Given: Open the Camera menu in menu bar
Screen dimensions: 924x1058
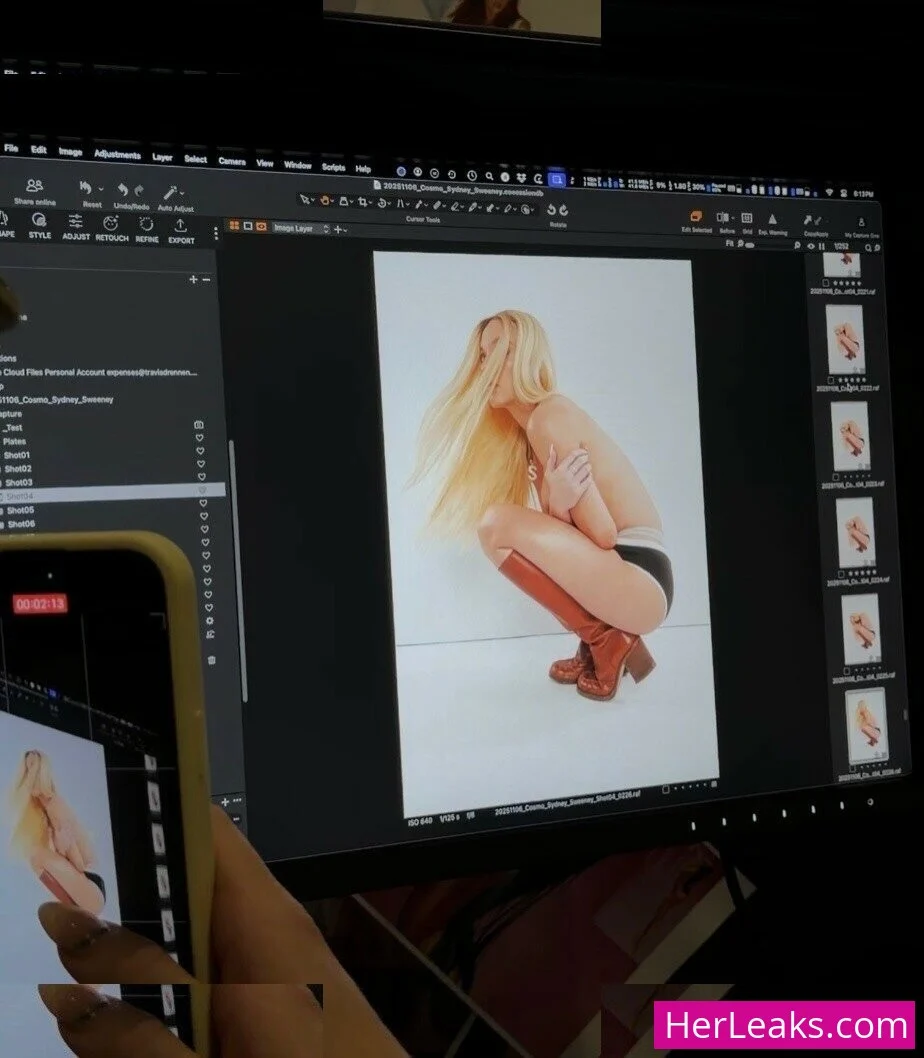Looking at the screenshot, I should [x=231, y=161].
